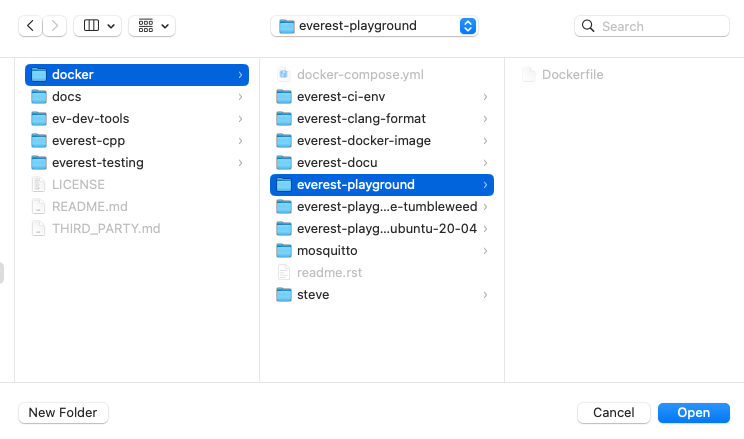This screenshot has height=439, width=744.
Task: Click the back navigation arrow
Action: point(31,26)
